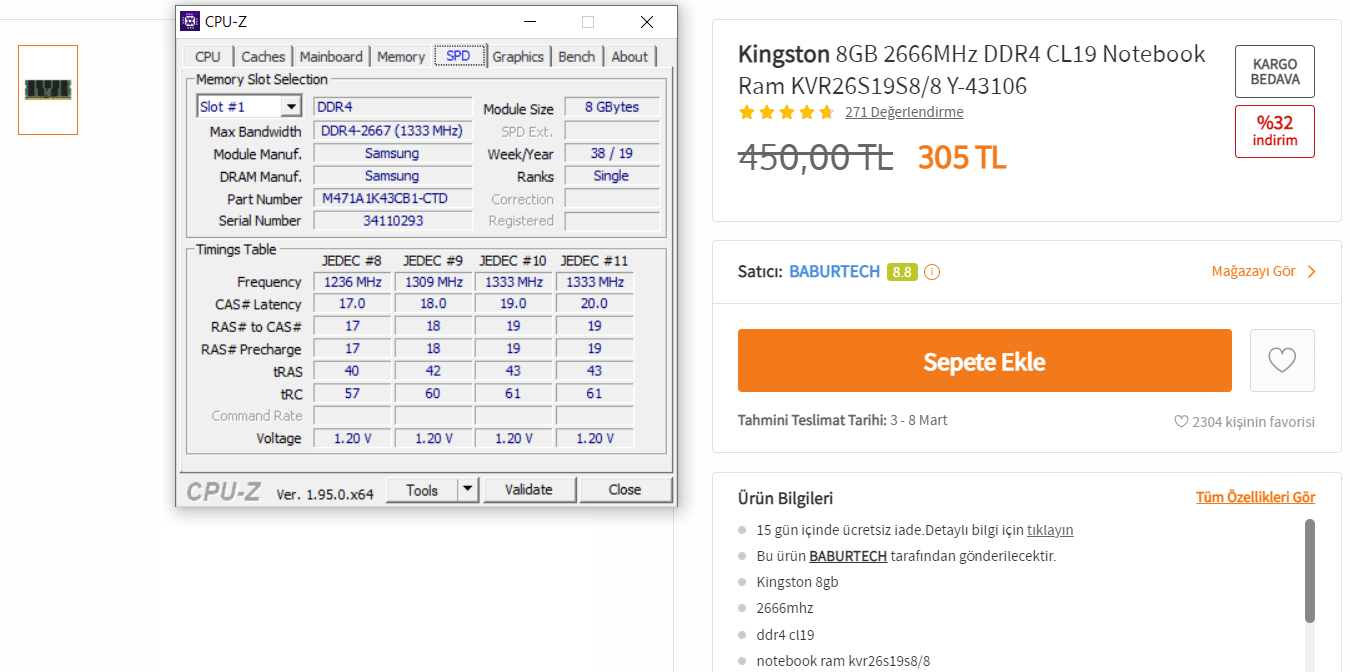This screenshot has height=672, width=1350.
Task: Switch to the CPU tab
Action: pos(208,57)
